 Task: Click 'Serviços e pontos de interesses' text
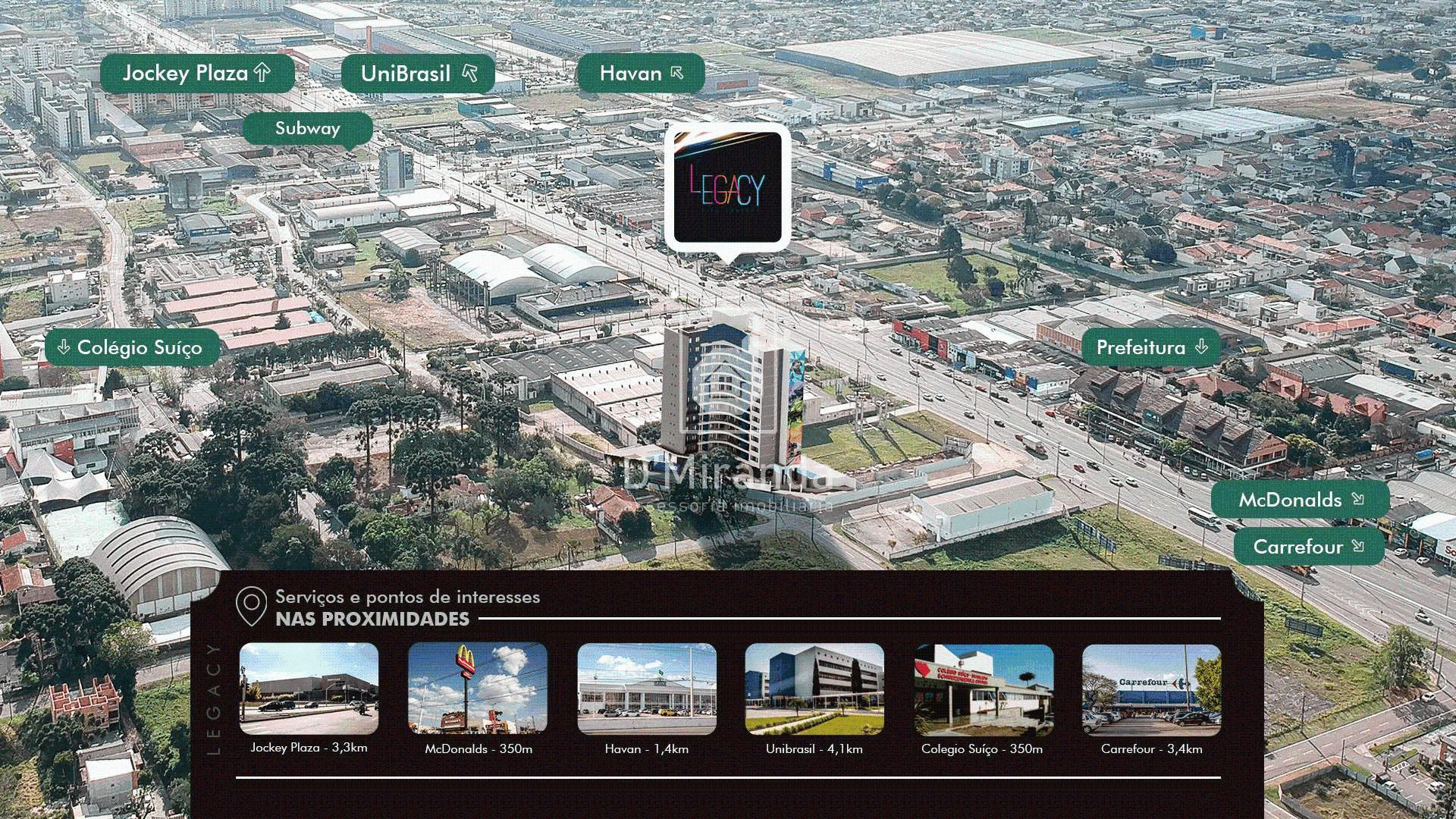click(408, 597)
